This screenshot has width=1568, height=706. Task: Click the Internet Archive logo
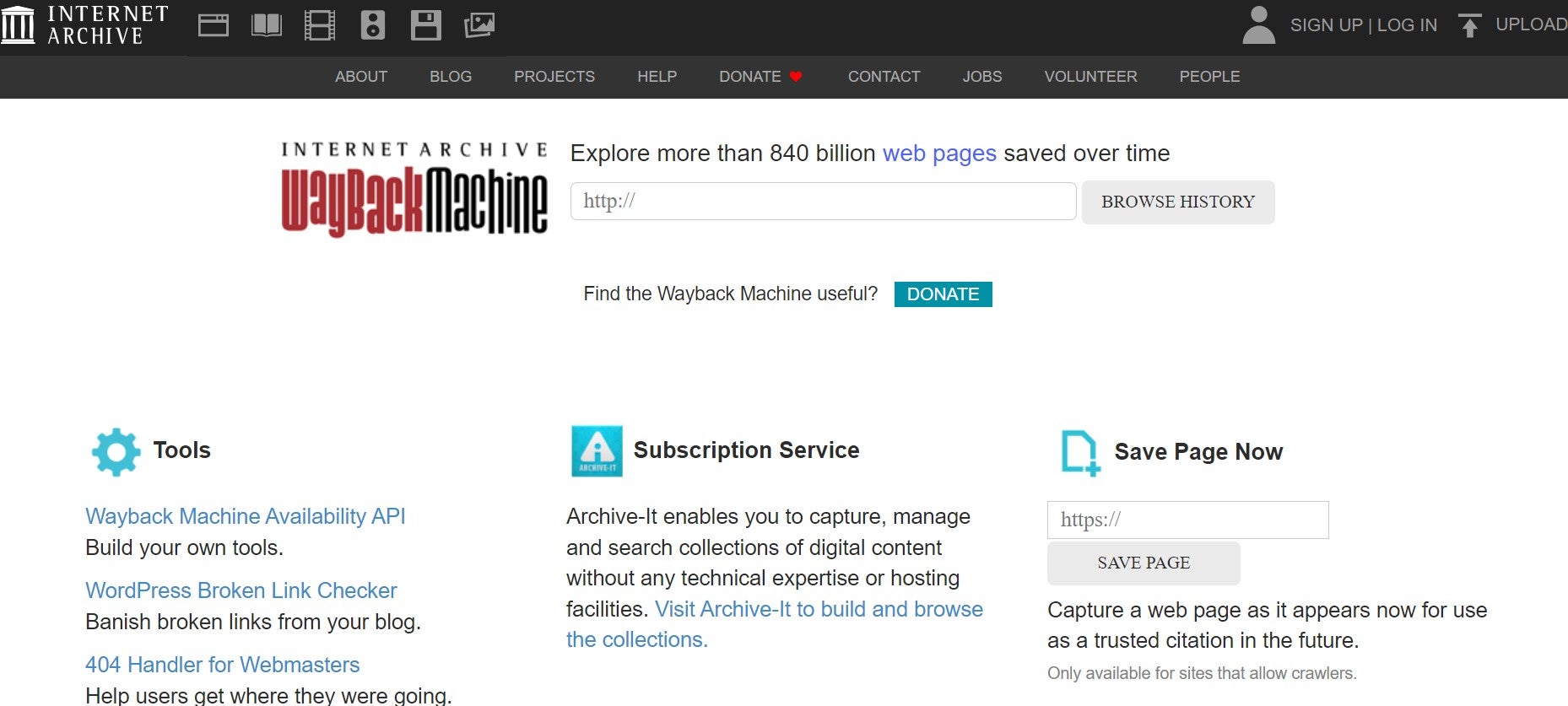point(84,25)
